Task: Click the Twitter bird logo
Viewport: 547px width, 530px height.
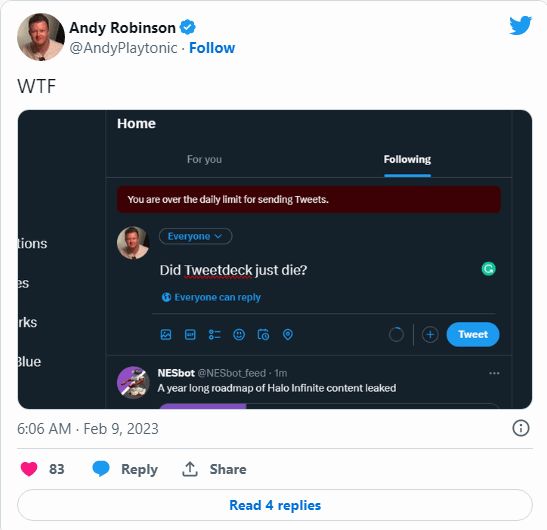Action: [x=520, y=25]
